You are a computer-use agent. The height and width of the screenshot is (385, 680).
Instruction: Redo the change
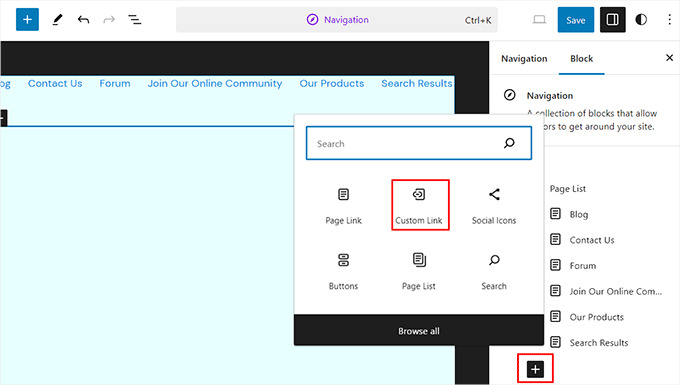coord(109,20)
